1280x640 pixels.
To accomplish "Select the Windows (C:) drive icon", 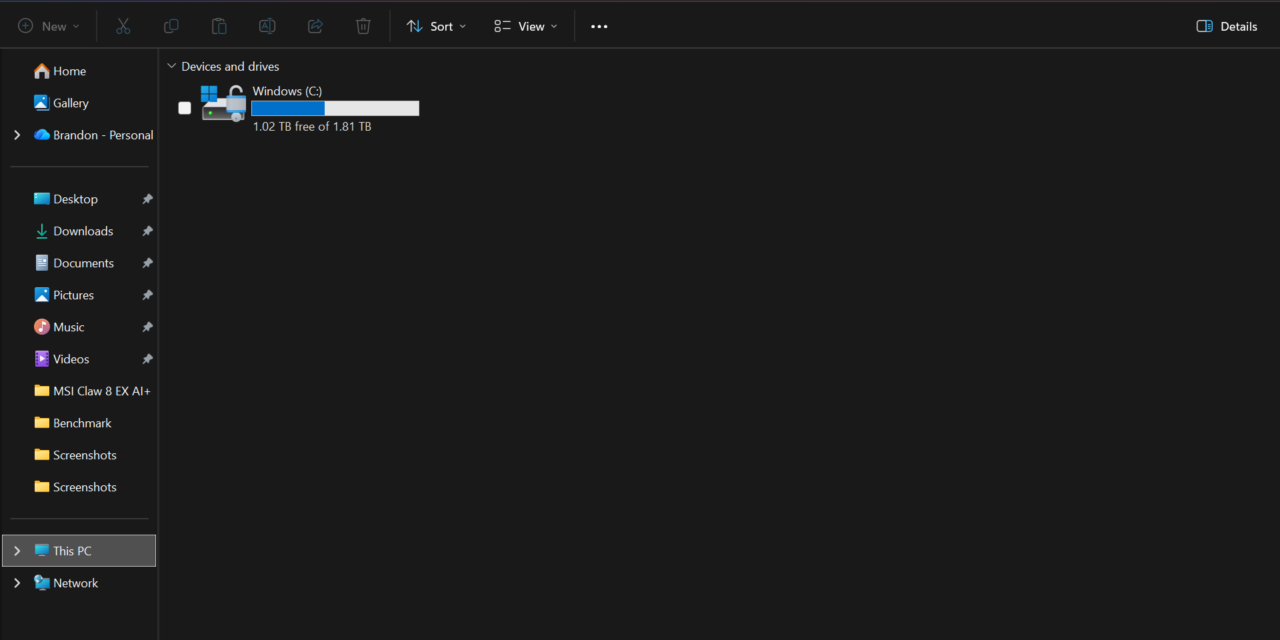I will pyautogui.click(x=223, y=103).
